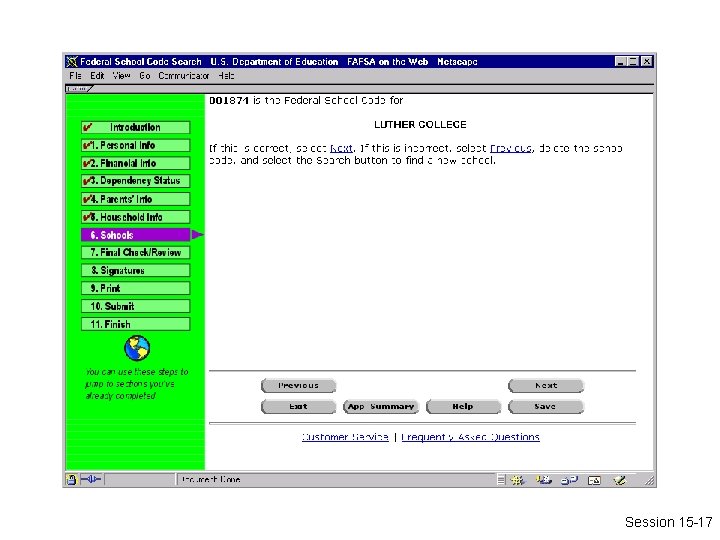Screen dimensions: 720x540
Task: Jump to the Introduction step
Action: click(x=135, y=127)
